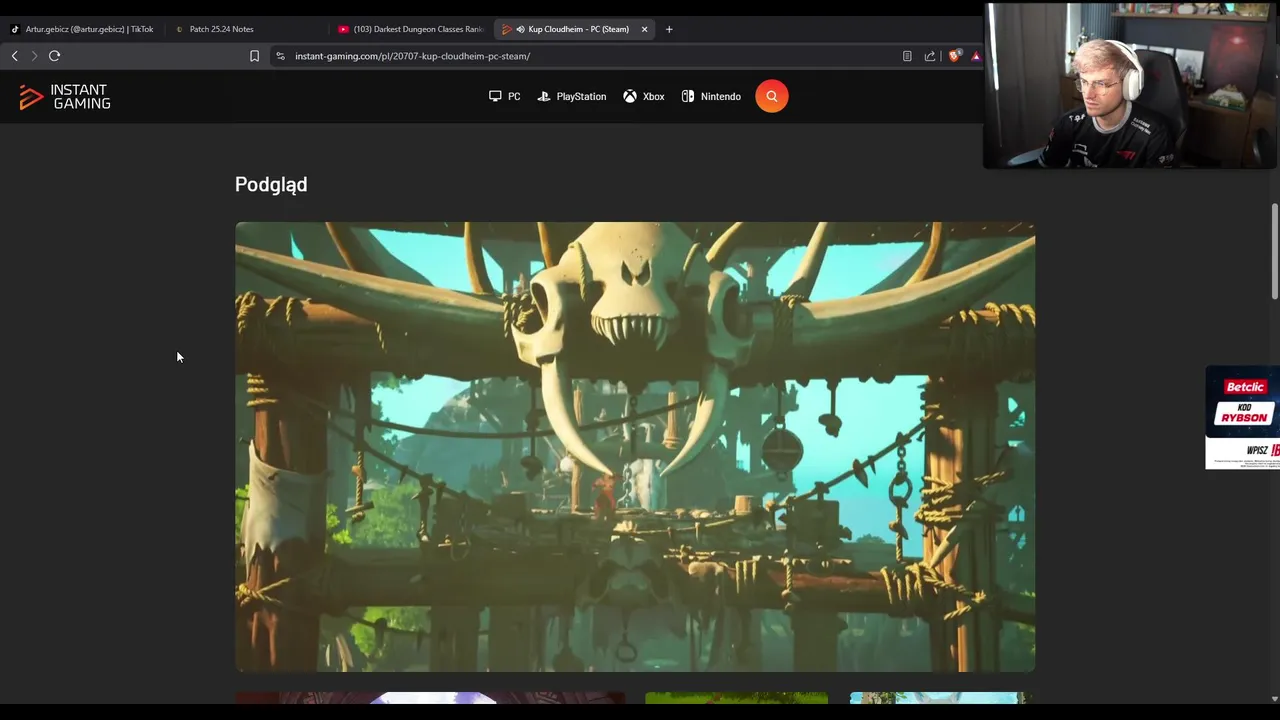
Task: Click the Betclic Rybson ad banner
Action: pyautogui.click(x=1242, y=417)
